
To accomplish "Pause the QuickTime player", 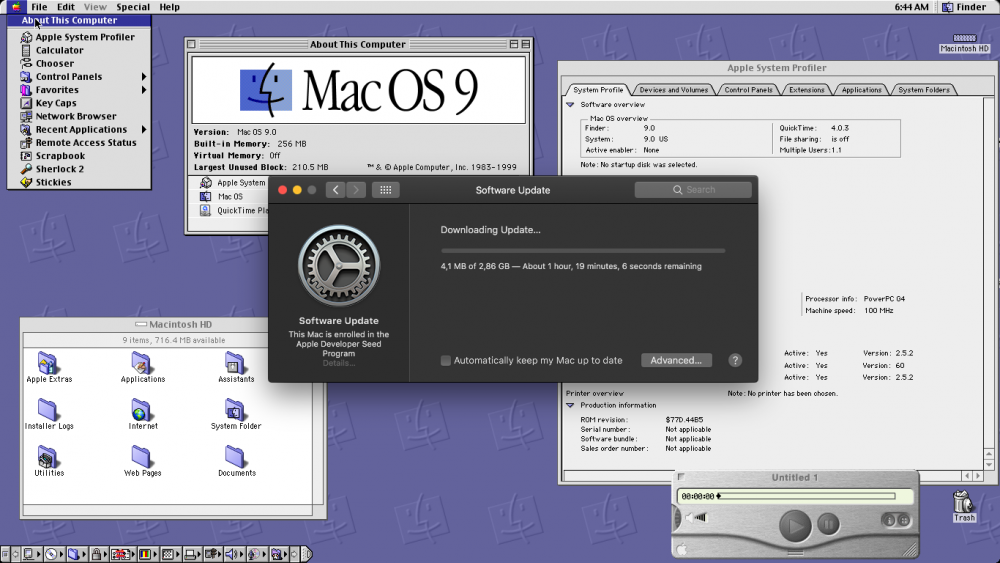I will [x=828, y=525].
